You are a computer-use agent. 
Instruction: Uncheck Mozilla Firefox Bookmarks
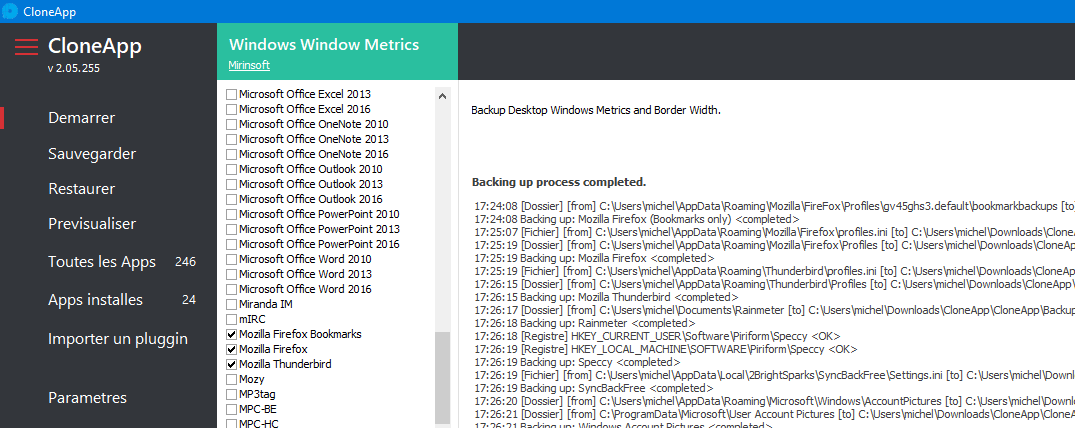click(232, 335)
